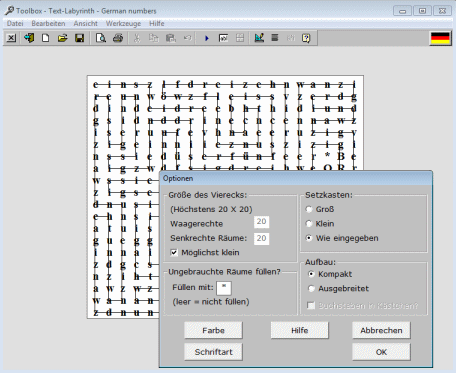Screen dimensions: 456x373
Task: Choose the Ausgebreitet layout option
Action: (311, 288)
